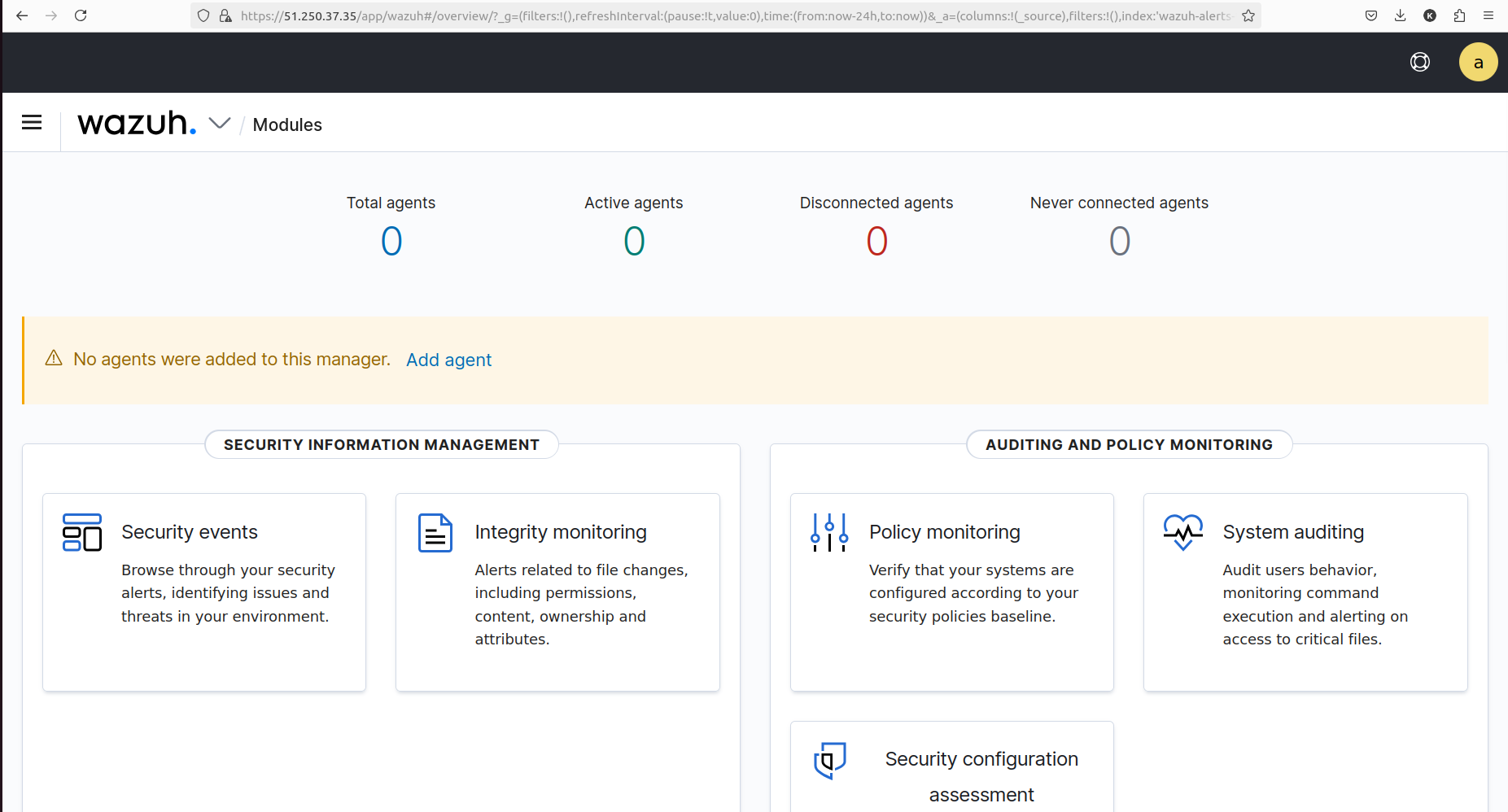The image size is (1508, 812).
Task: Click the Security Information Management heading
Action: point(382,444)
